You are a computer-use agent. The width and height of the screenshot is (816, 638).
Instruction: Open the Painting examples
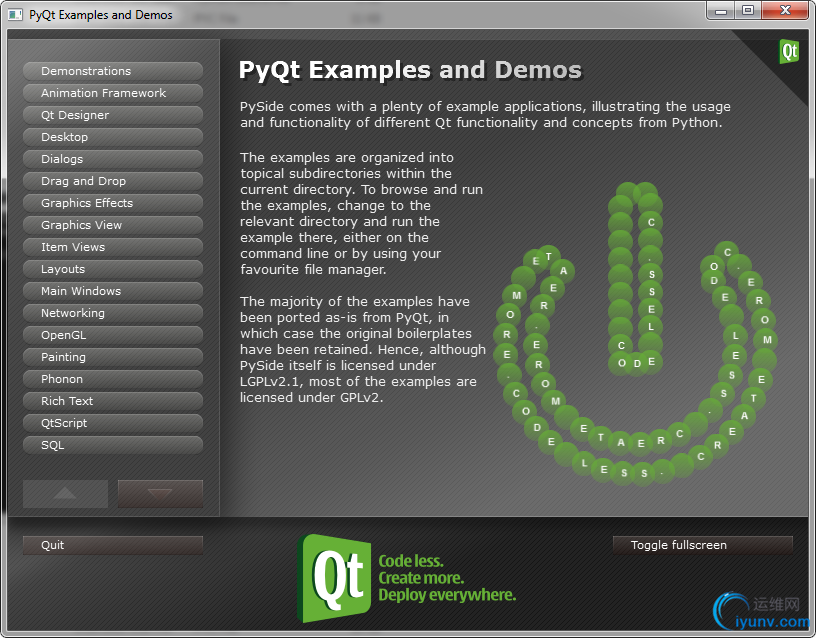coord(113,357)
